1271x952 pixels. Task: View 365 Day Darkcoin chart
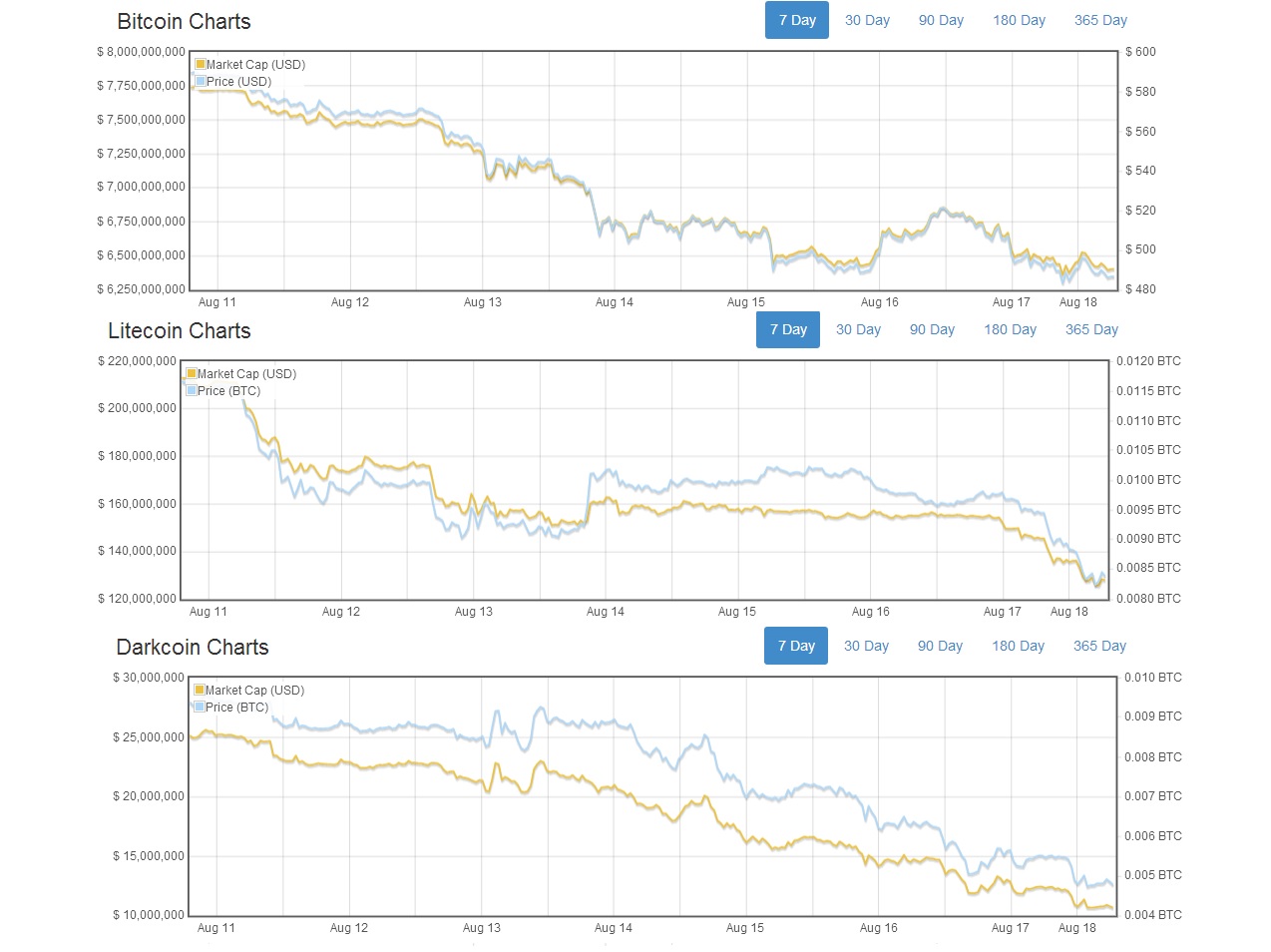tap(1099, 646)
